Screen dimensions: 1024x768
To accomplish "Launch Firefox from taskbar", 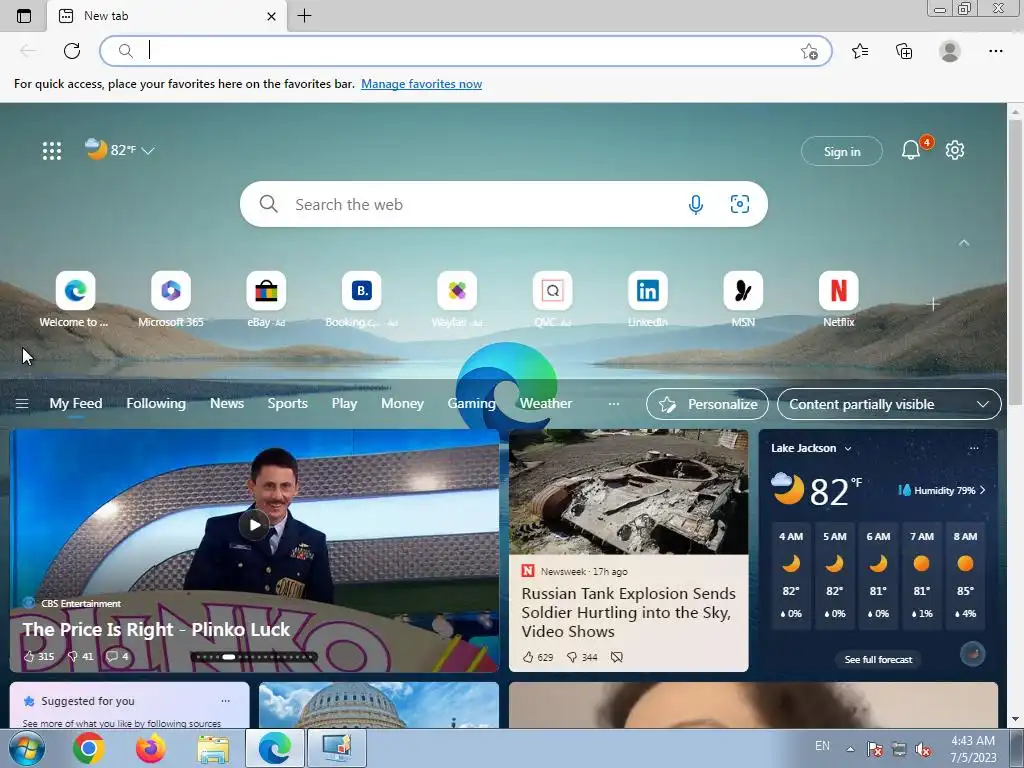I will click(151, 748).
